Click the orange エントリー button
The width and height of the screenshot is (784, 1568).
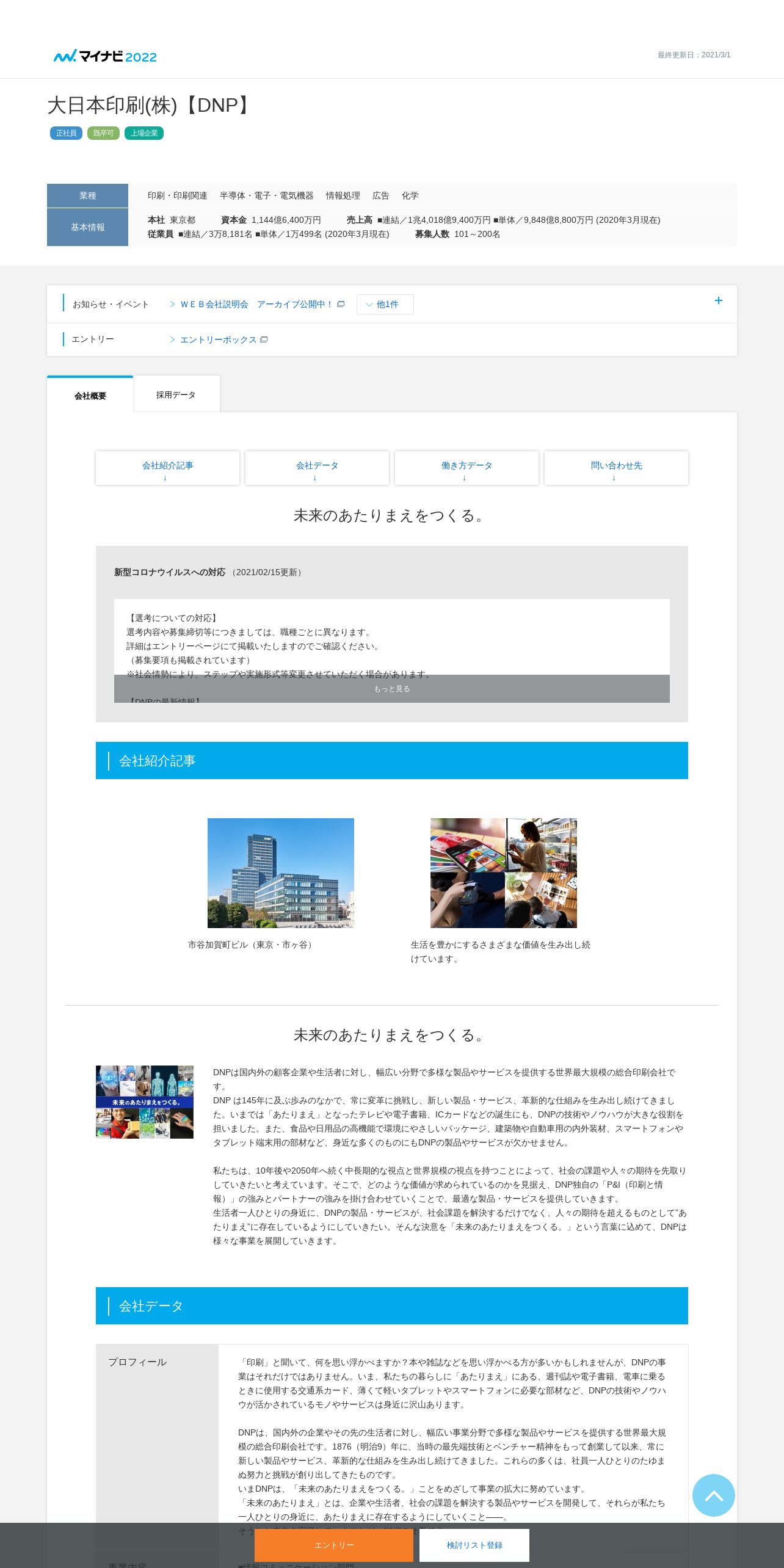pos(334,1545)
